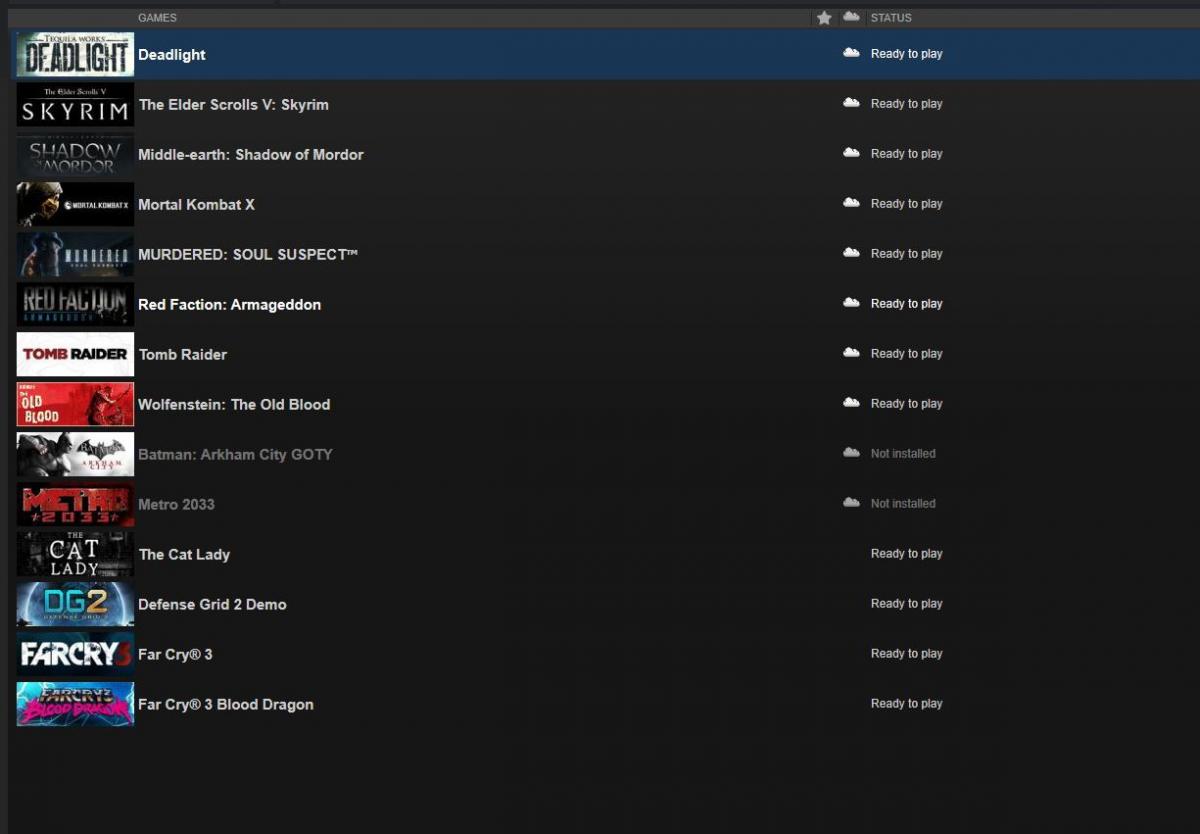Viewport: 1200px width, 834px height.
Task: Click the cloud icon in Skyrim row
Action: coord(851,103)
